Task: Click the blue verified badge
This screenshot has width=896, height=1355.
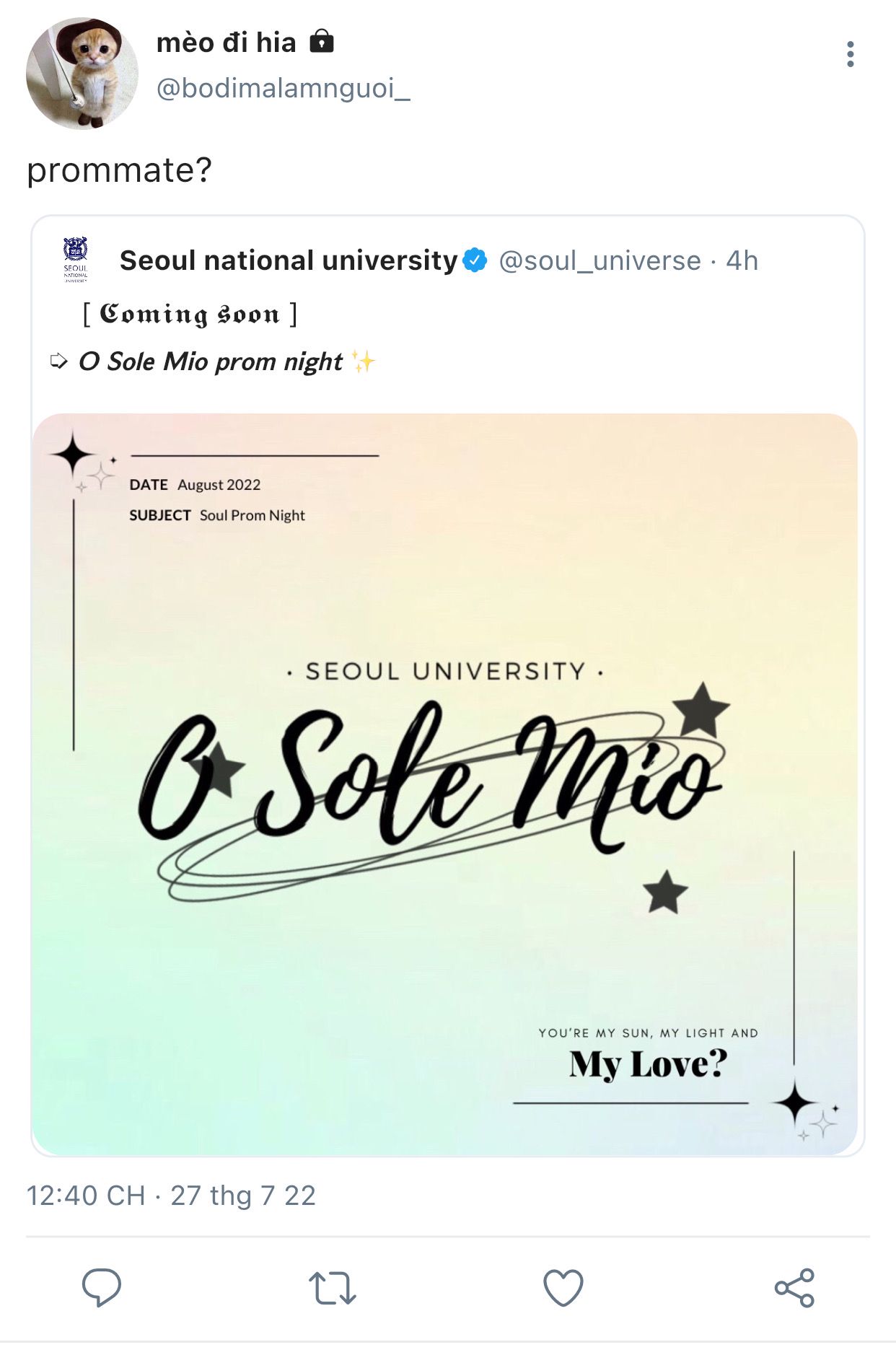Action: coord(475,260)
